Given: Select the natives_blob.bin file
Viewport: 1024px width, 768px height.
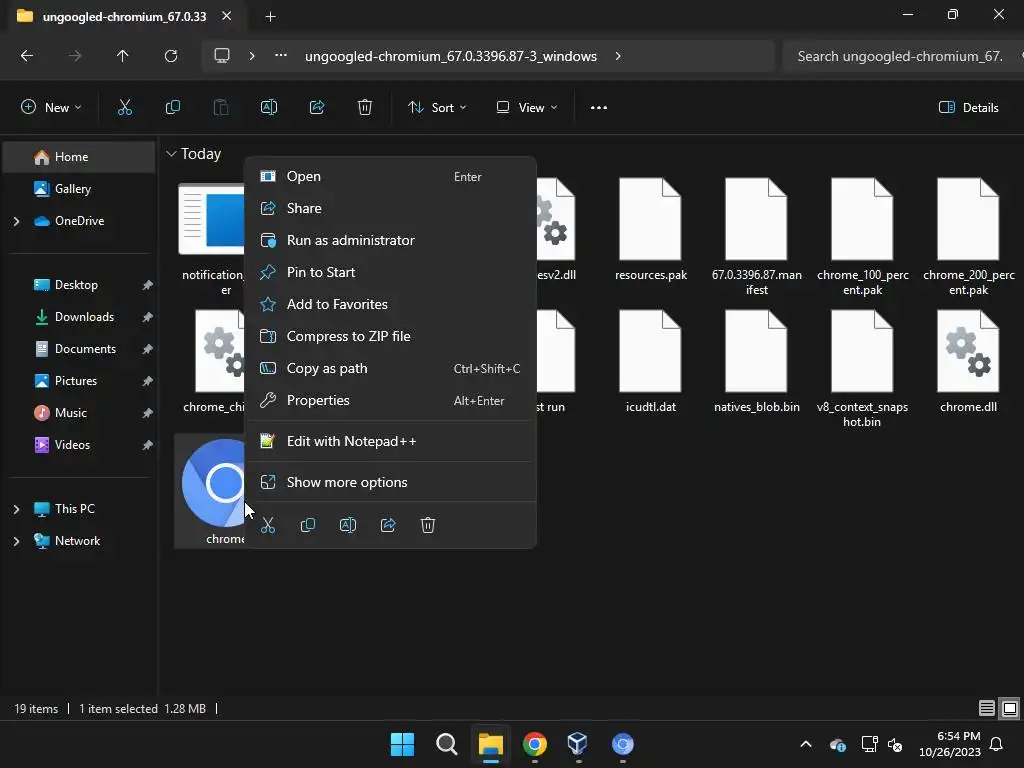Looking at the screenshot, I should click(756, 360).
